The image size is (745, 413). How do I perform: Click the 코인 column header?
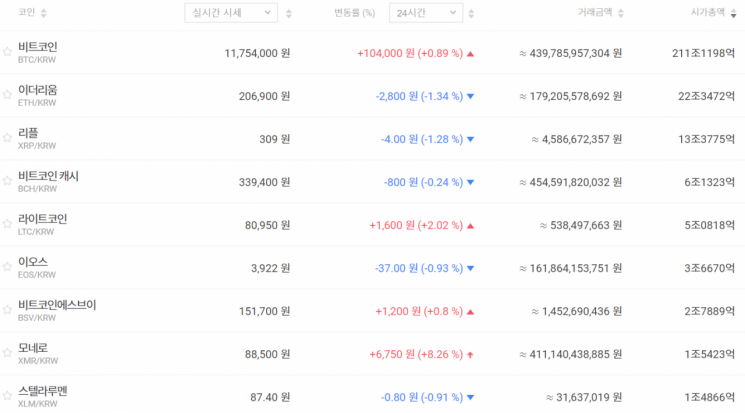point(27,12)
